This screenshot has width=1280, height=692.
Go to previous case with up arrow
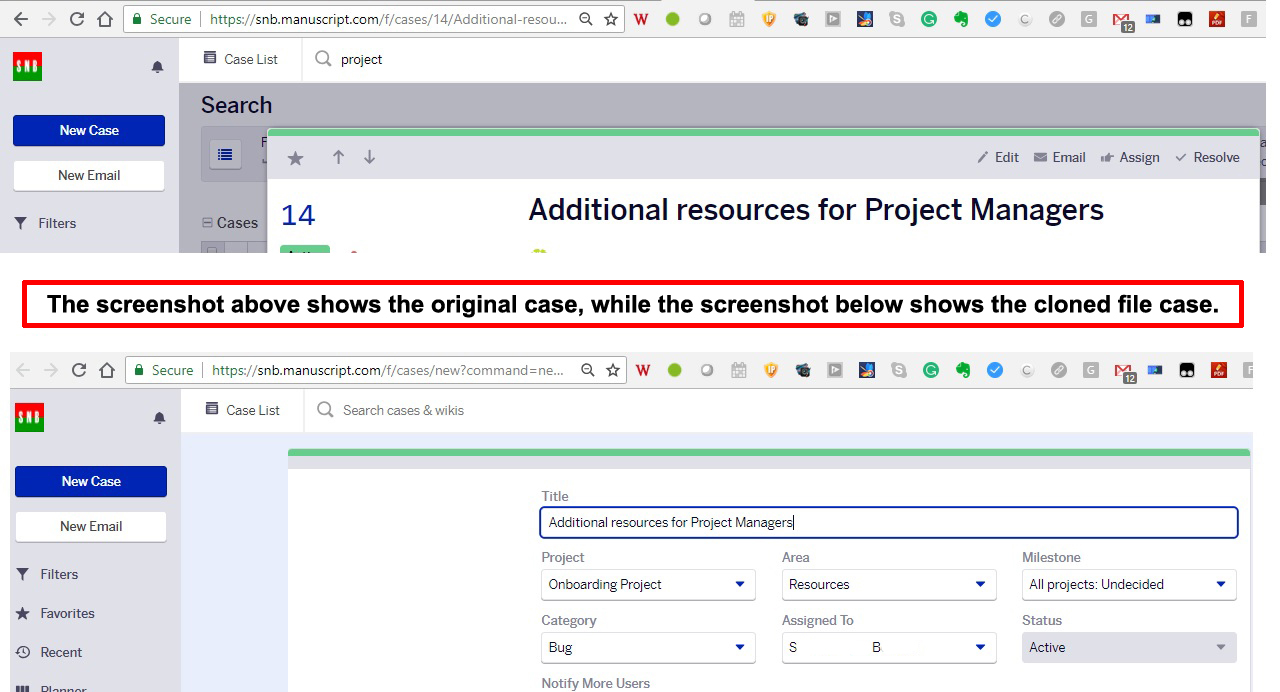(x=338, y=157)
